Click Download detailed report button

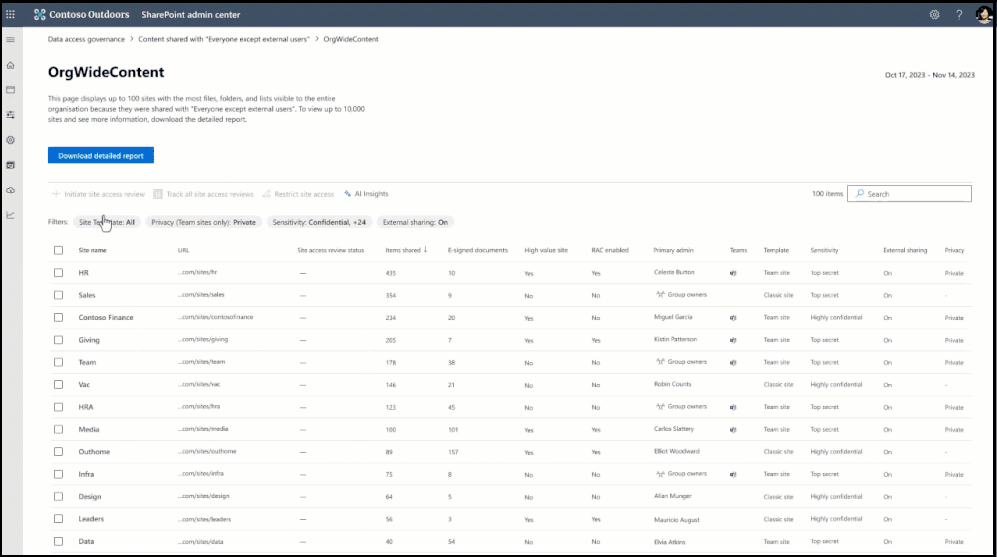(100, 156)
